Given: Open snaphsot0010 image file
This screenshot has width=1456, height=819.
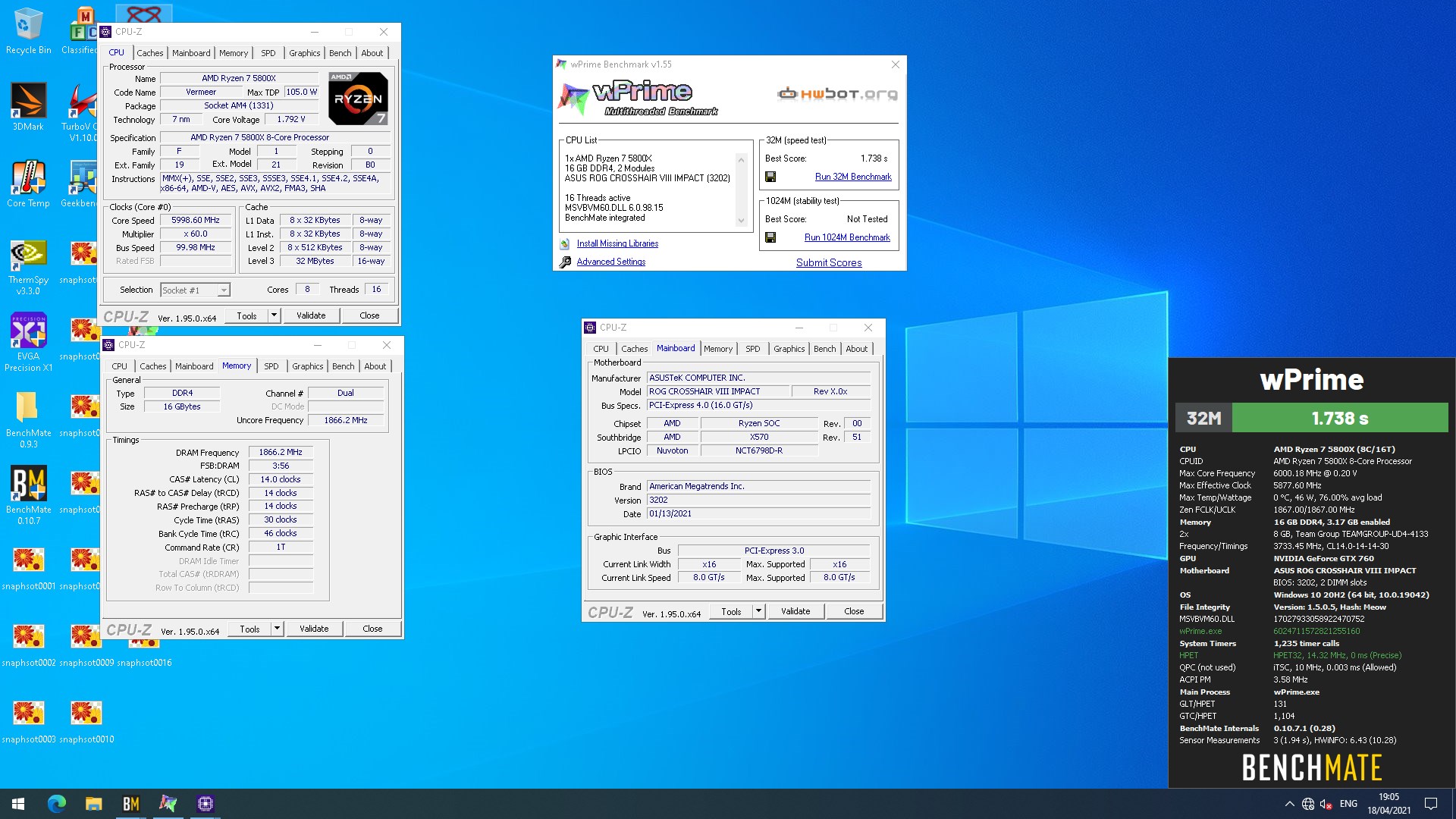Looking at the screenshot, I should click(x=86, y=721).
